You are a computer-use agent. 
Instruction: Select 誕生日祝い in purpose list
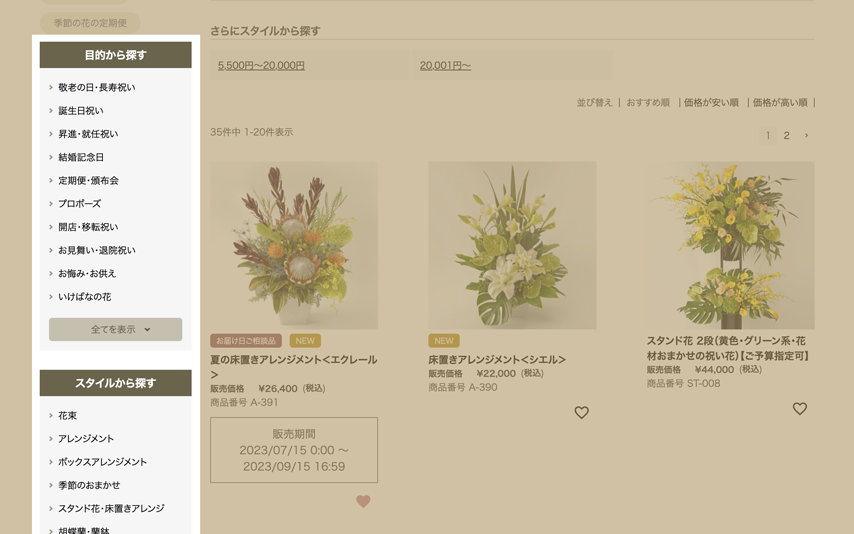click(x=80, y=111)
